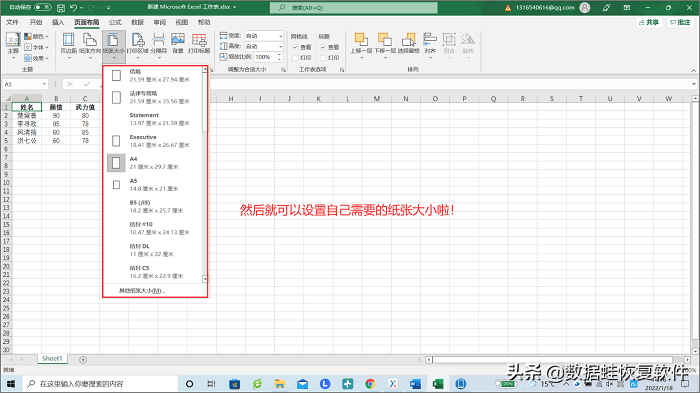Check 网格线 打印 (Gridlines Print) checkbox

pos(295,58)
